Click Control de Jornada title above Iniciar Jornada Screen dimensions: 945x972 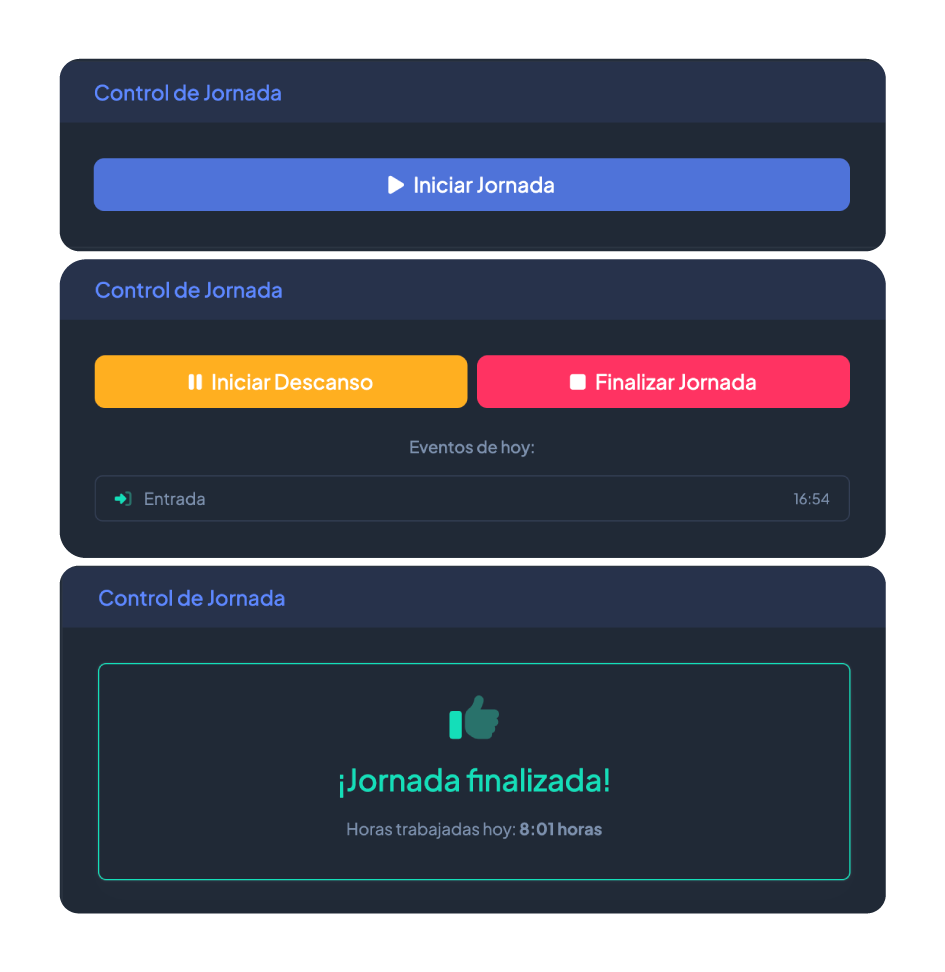click(187, 93)
